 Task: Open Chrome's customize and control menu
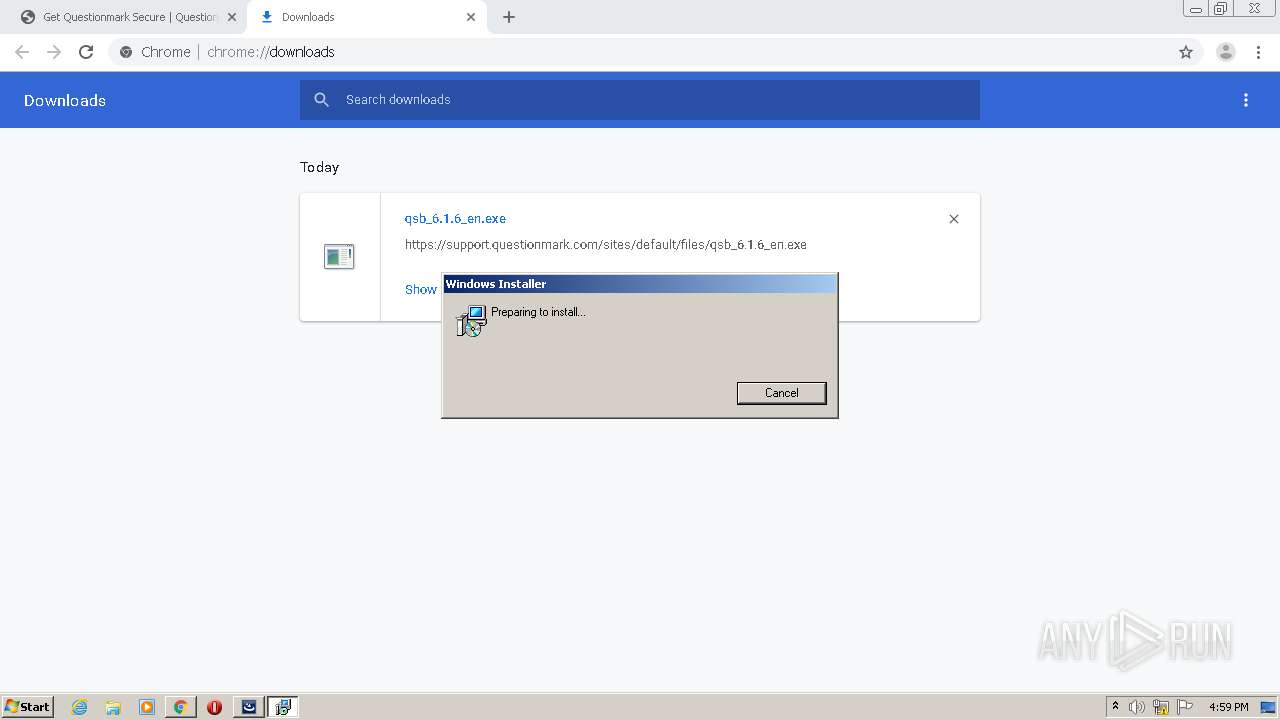[x=1258, y=52]
